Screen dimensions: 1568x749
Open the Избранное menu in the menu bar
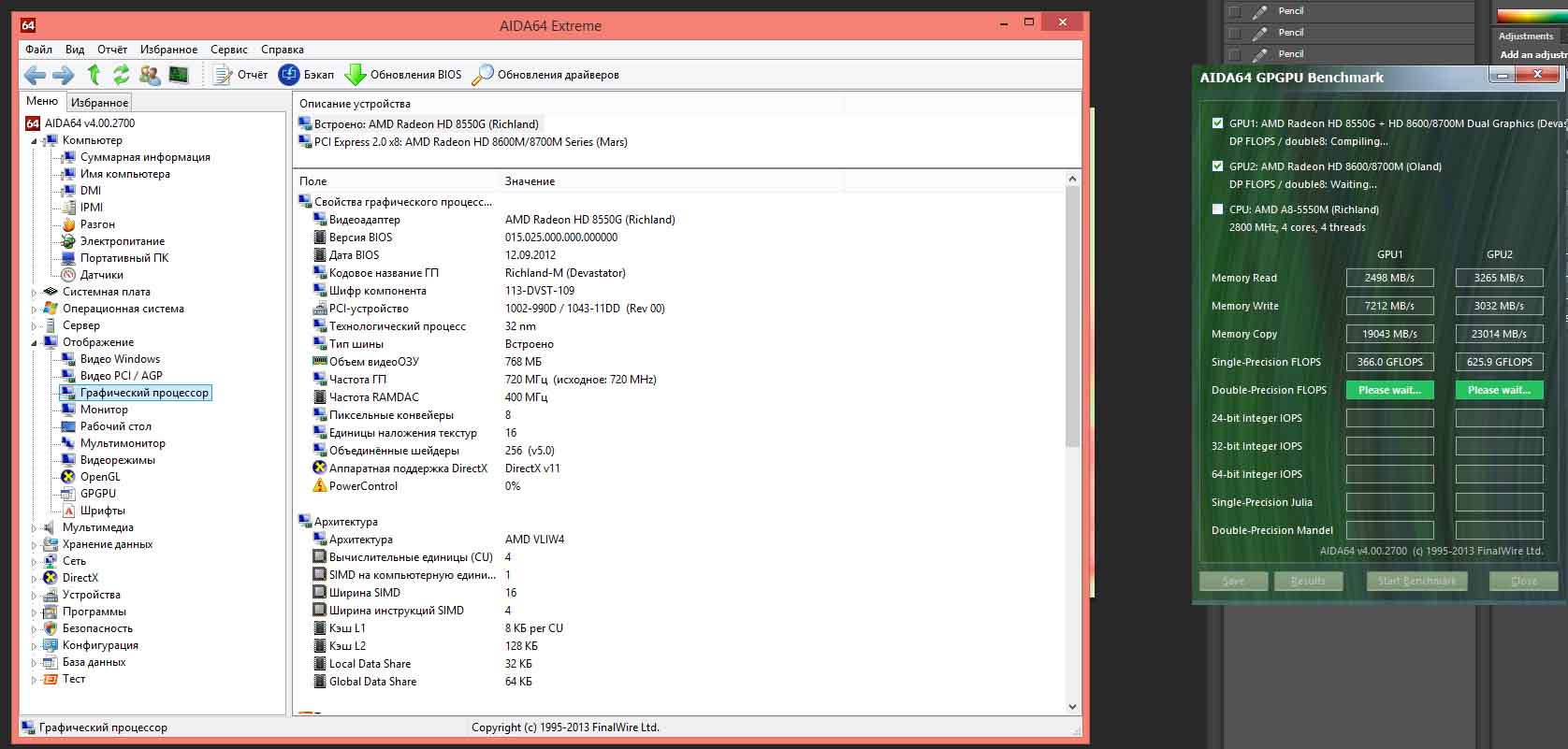[x=169, y=50]
